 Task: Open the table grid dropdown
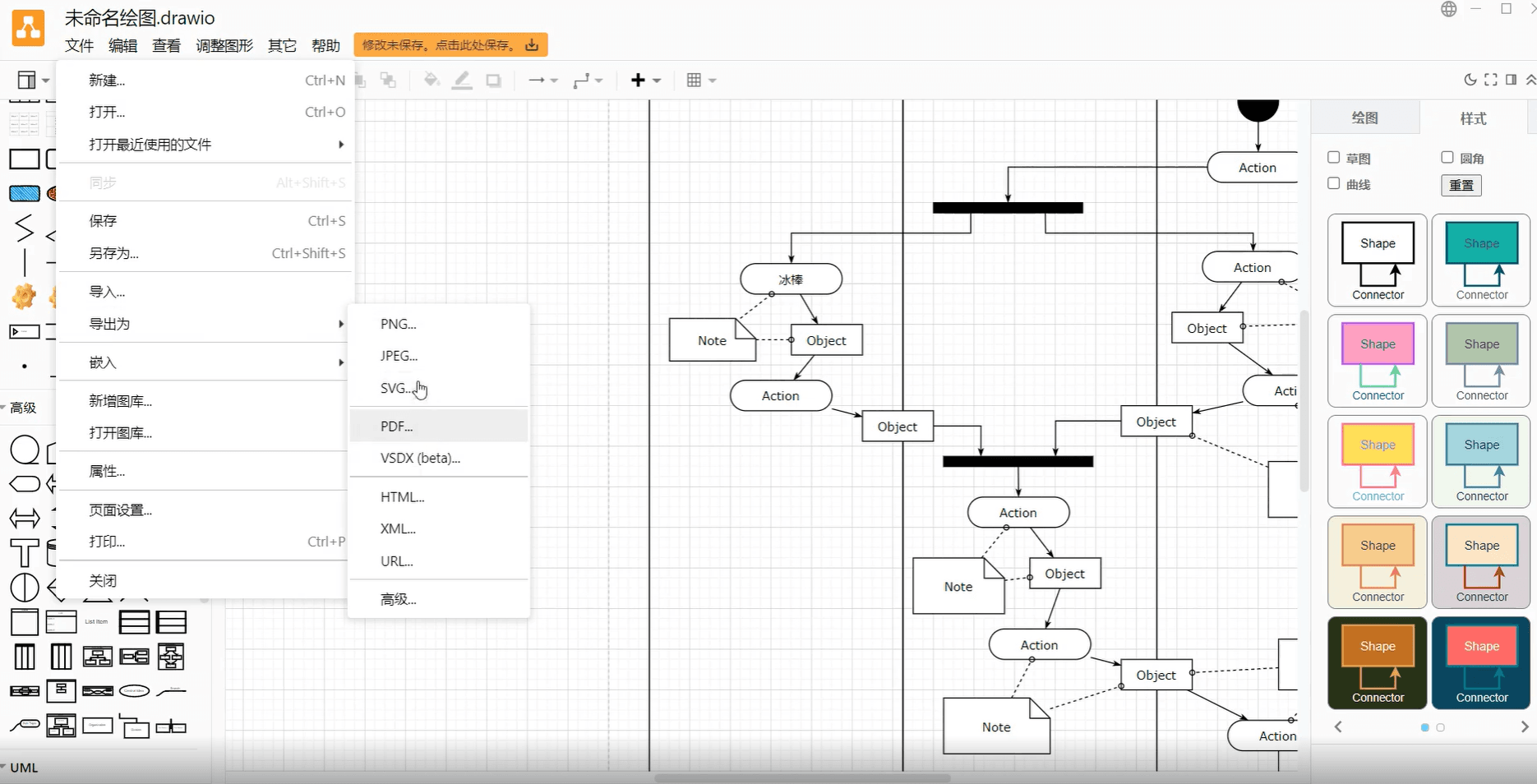point(700,80)
